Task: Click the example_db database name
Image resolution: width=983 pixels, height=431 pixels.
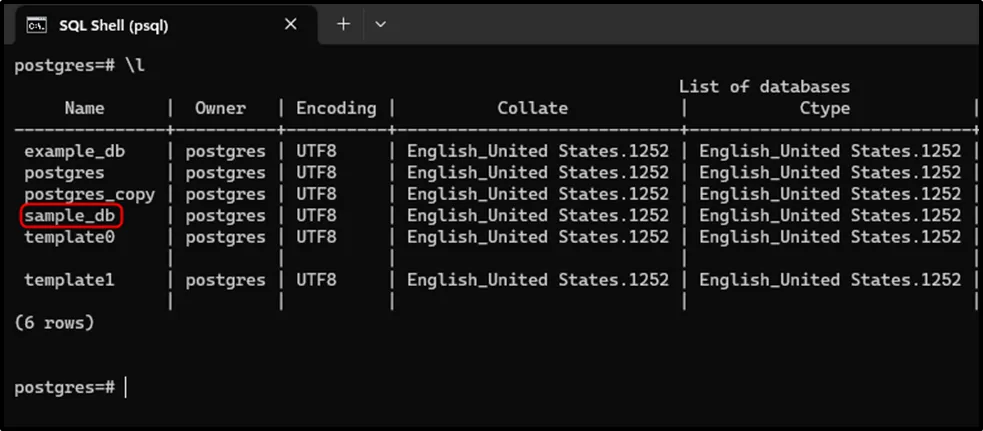Action: [x=73, y=151]
